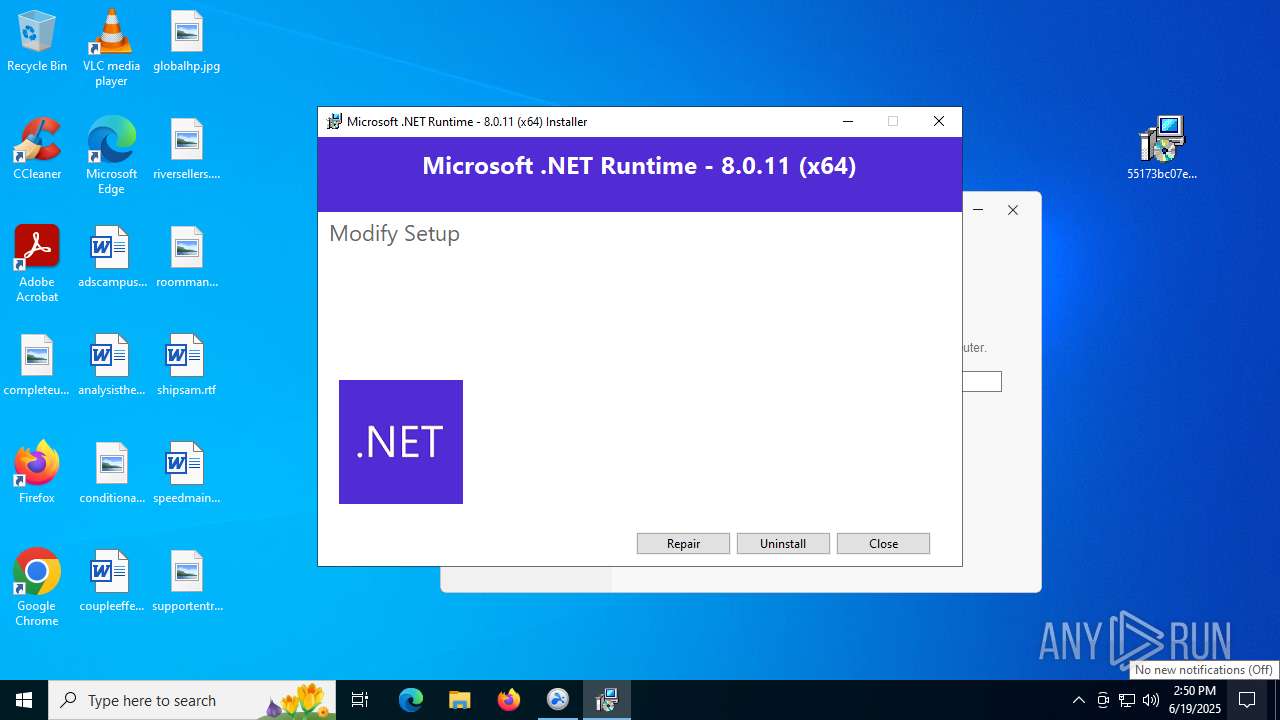This screenshot has height=720, width=1280.
Task: Select riversellers image file icon
Action: tap(186, 149)
